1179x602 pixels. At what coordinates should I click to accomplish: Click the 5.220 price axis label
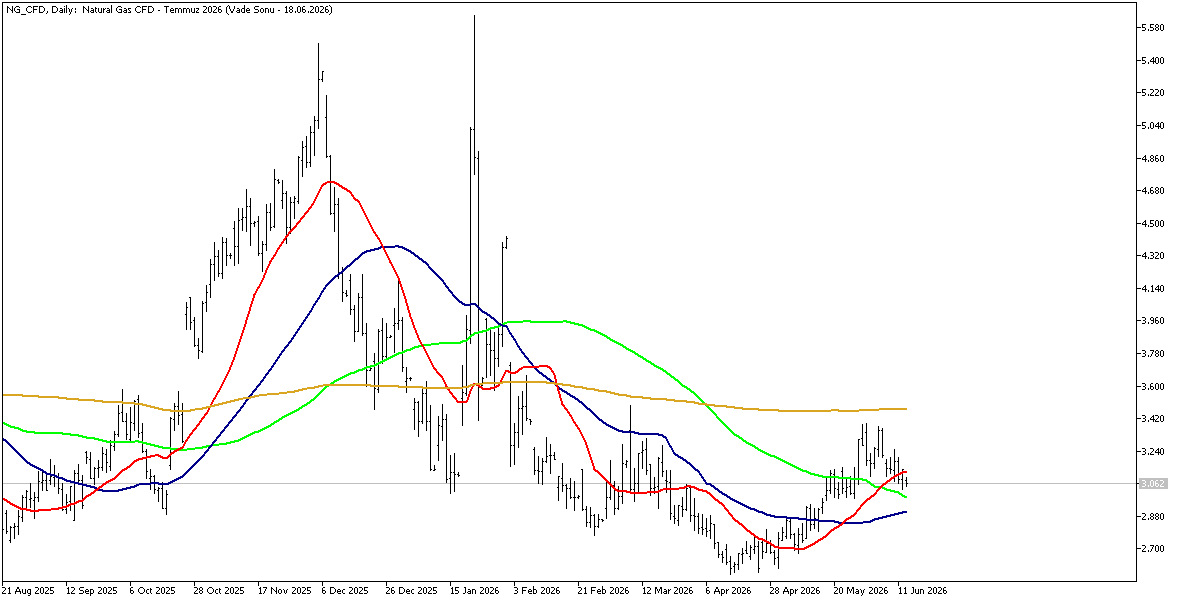[1153, 93]
